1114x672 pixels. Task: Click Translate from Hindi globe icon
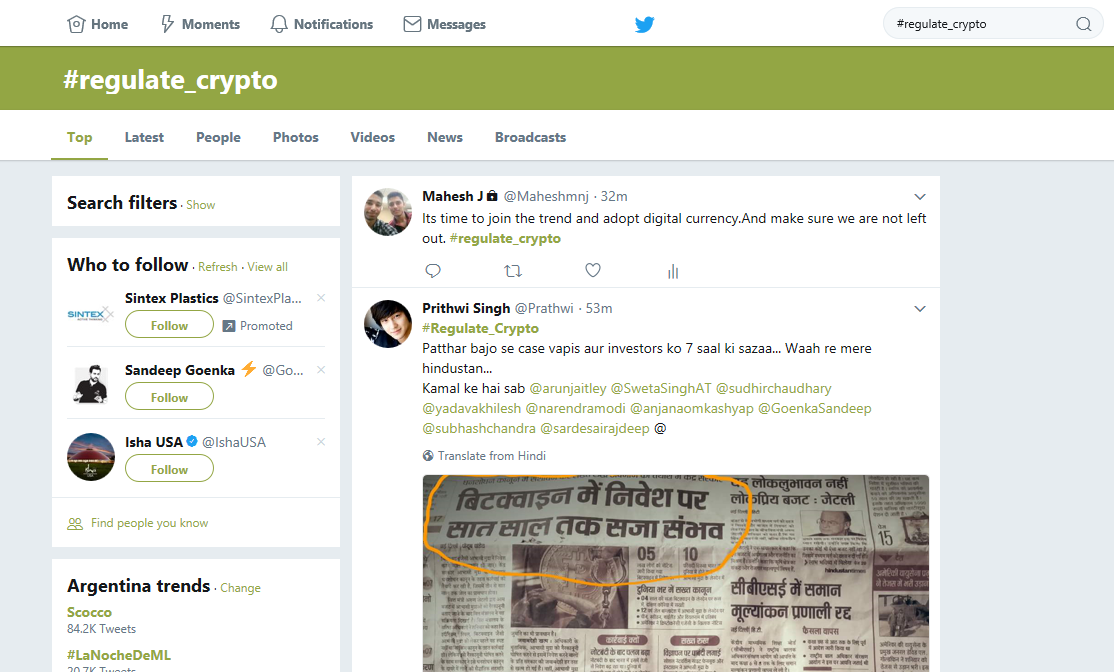pos(428,455)
